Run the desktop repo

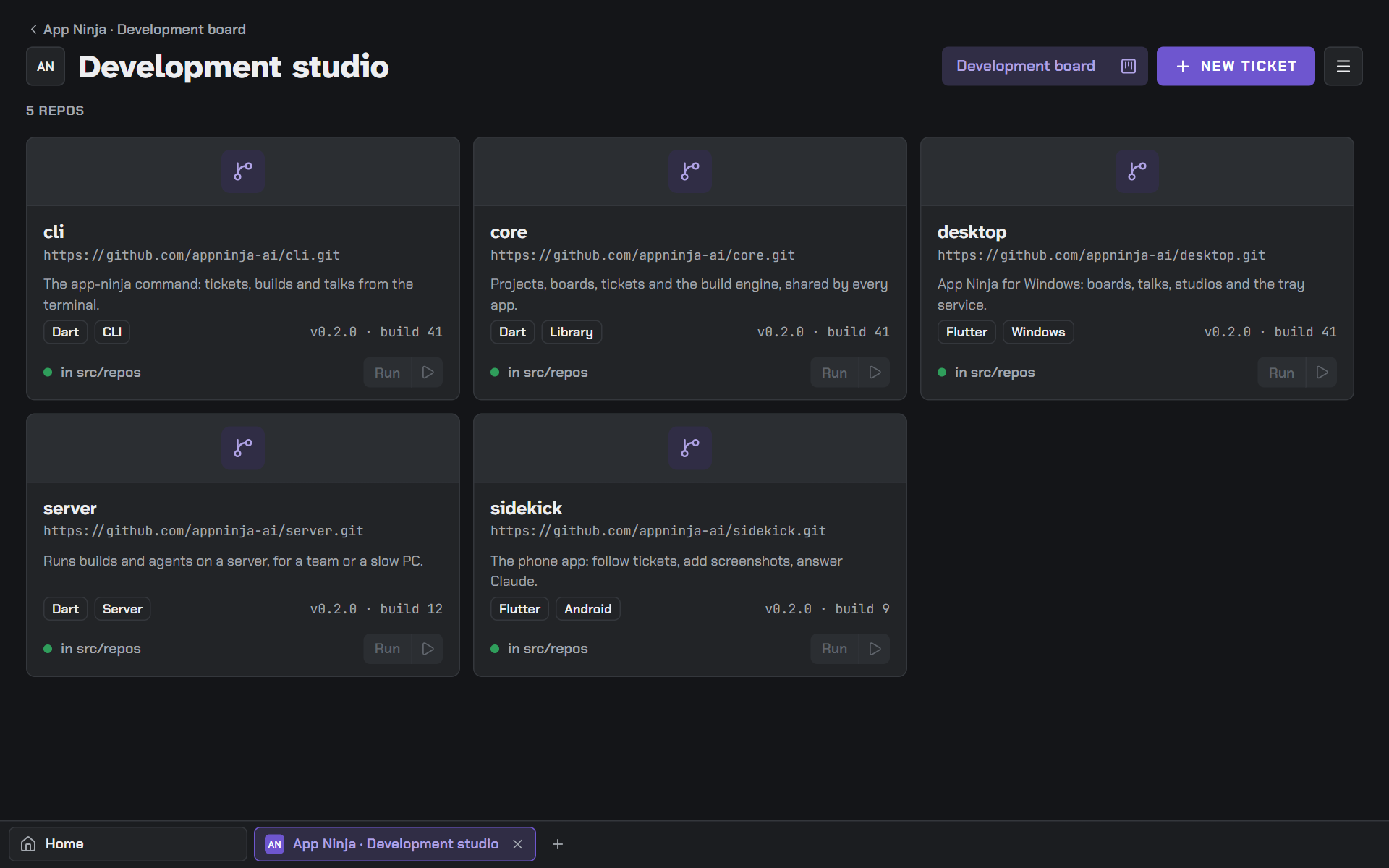pos(1281,373)
